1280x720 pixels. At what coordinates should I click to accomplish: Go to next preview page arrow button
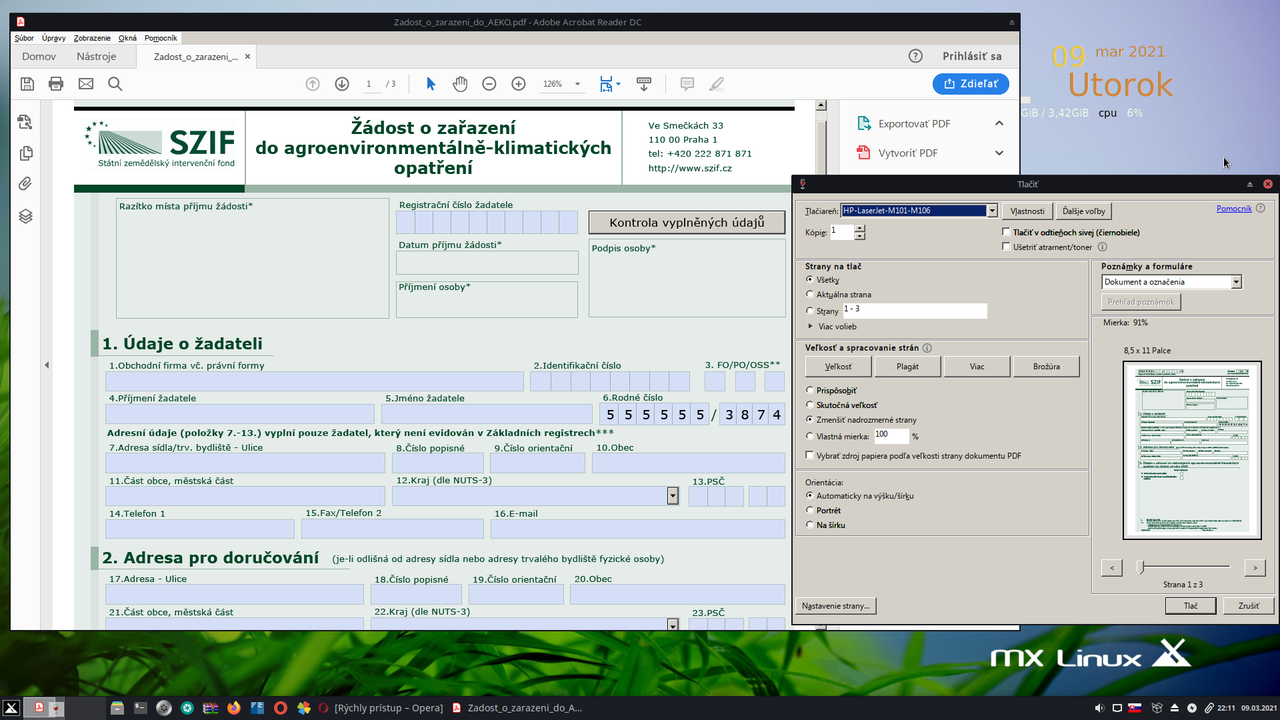pyautogui.click(x=1254, y=568)
